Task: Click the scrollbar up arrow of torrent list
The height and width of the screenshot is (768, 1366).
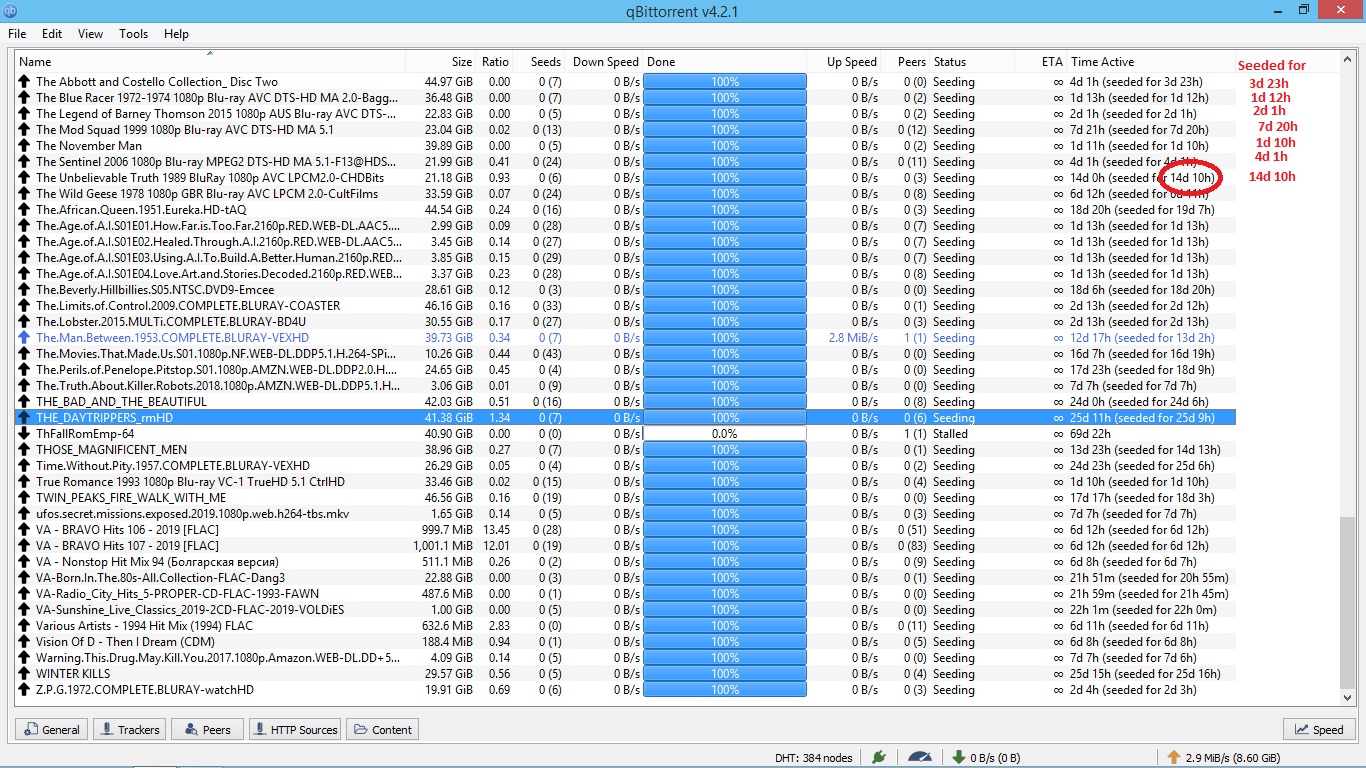Action: [x=1349, y=60]
